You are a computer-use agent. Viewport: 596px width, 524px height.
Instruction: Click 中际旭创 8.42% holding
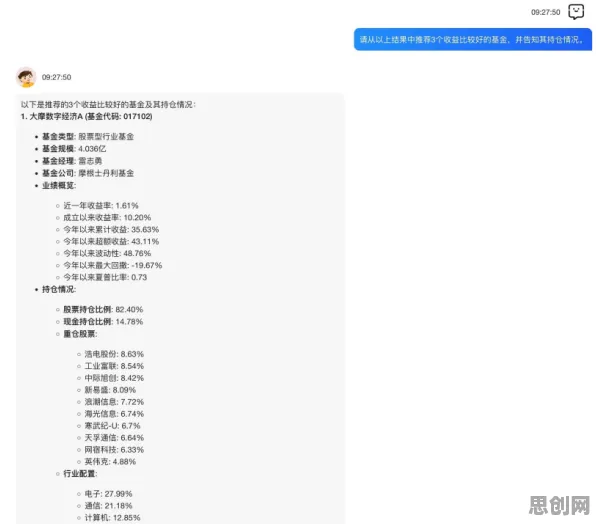[114, 378]
